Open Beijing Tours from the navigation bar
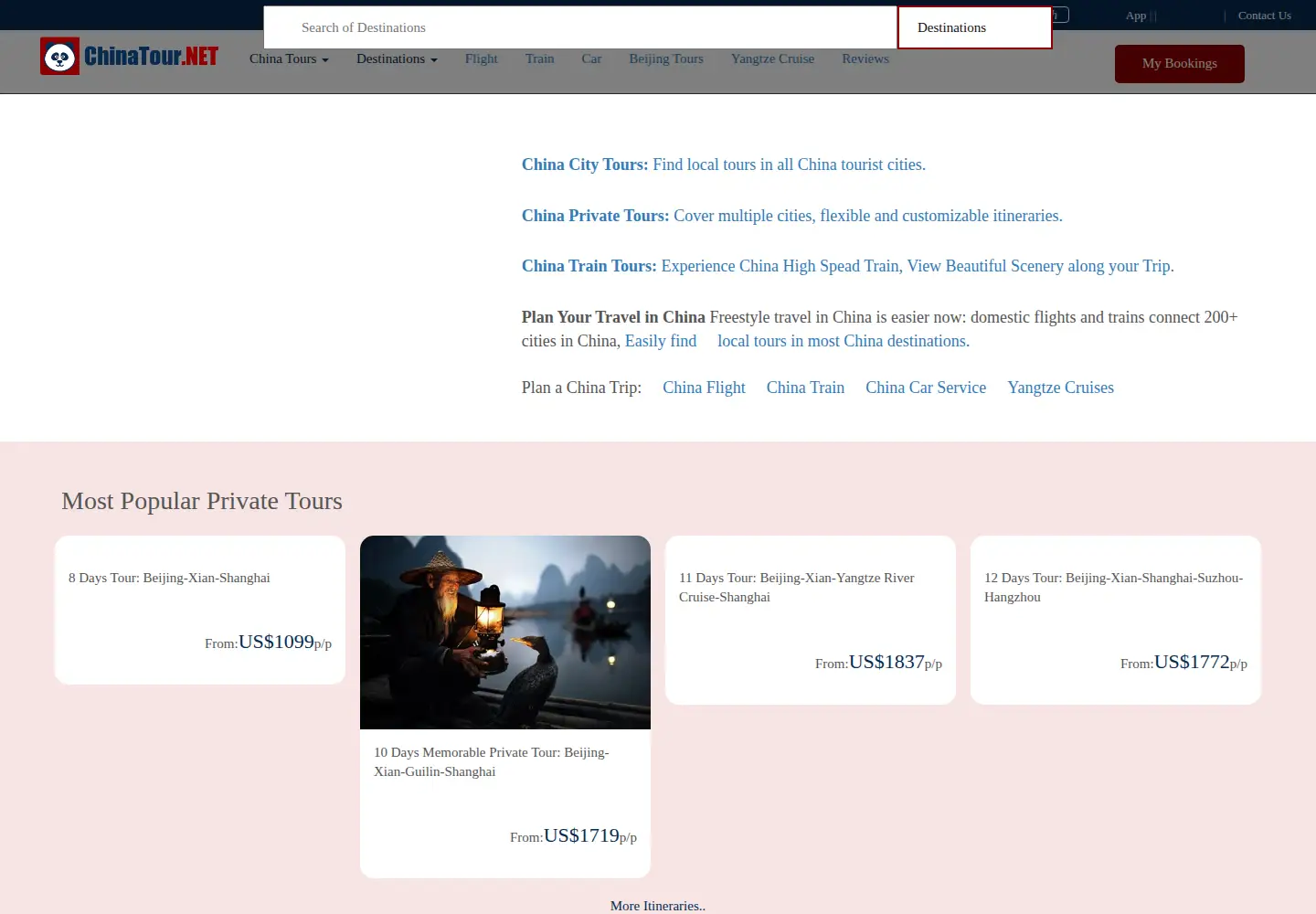Image resolution: width=1316 pixels, height=914 pixels. tap(666, 58)
